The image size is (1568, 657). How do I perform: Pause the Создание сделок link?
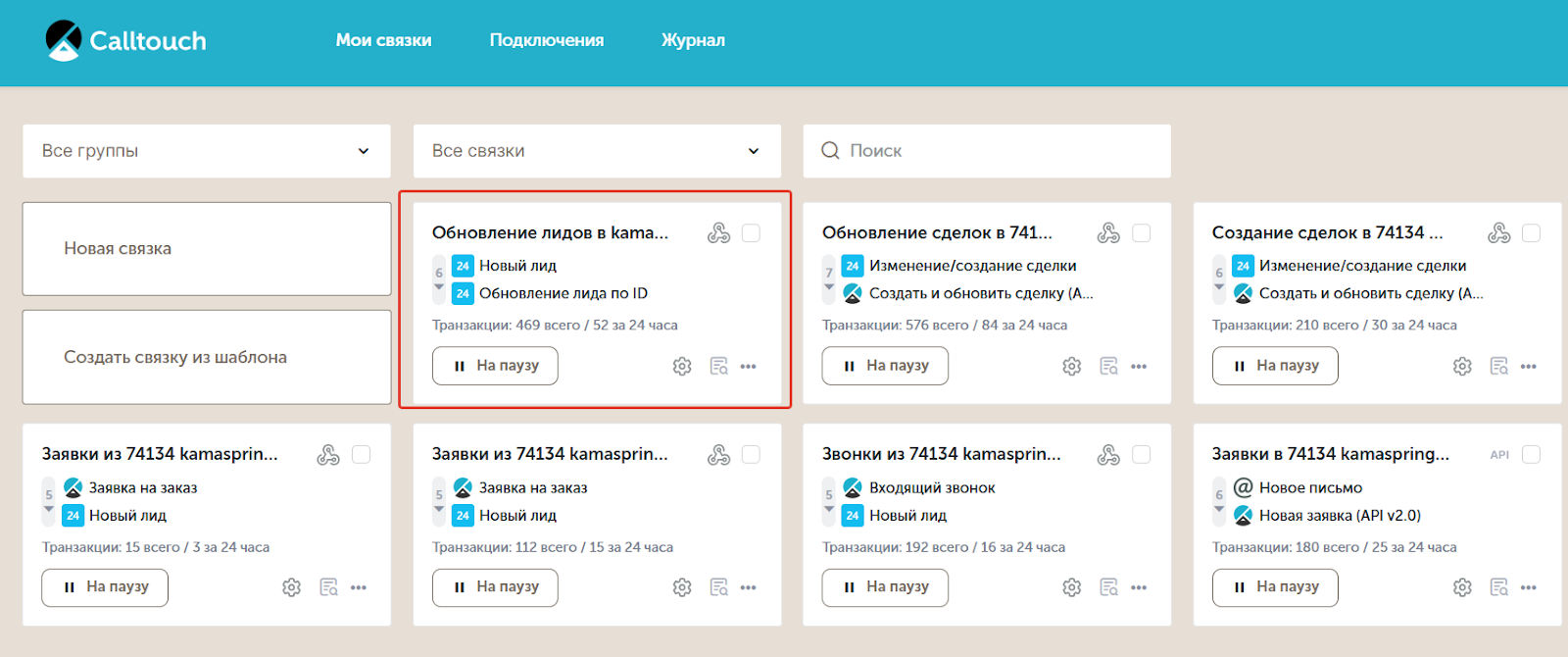(1275, 366)
